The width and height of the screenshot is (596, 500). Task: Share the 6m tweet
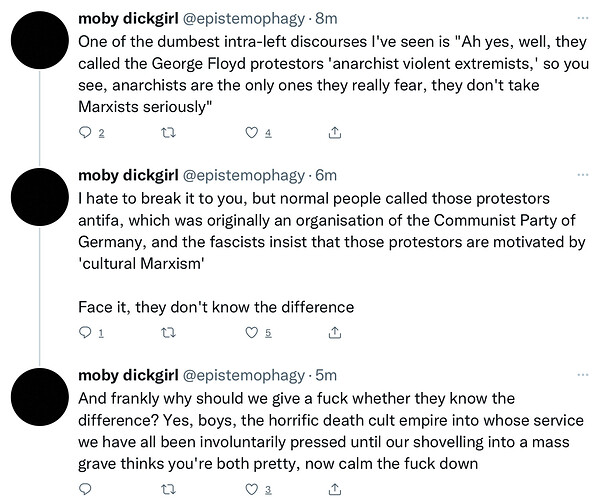[334, 333]
